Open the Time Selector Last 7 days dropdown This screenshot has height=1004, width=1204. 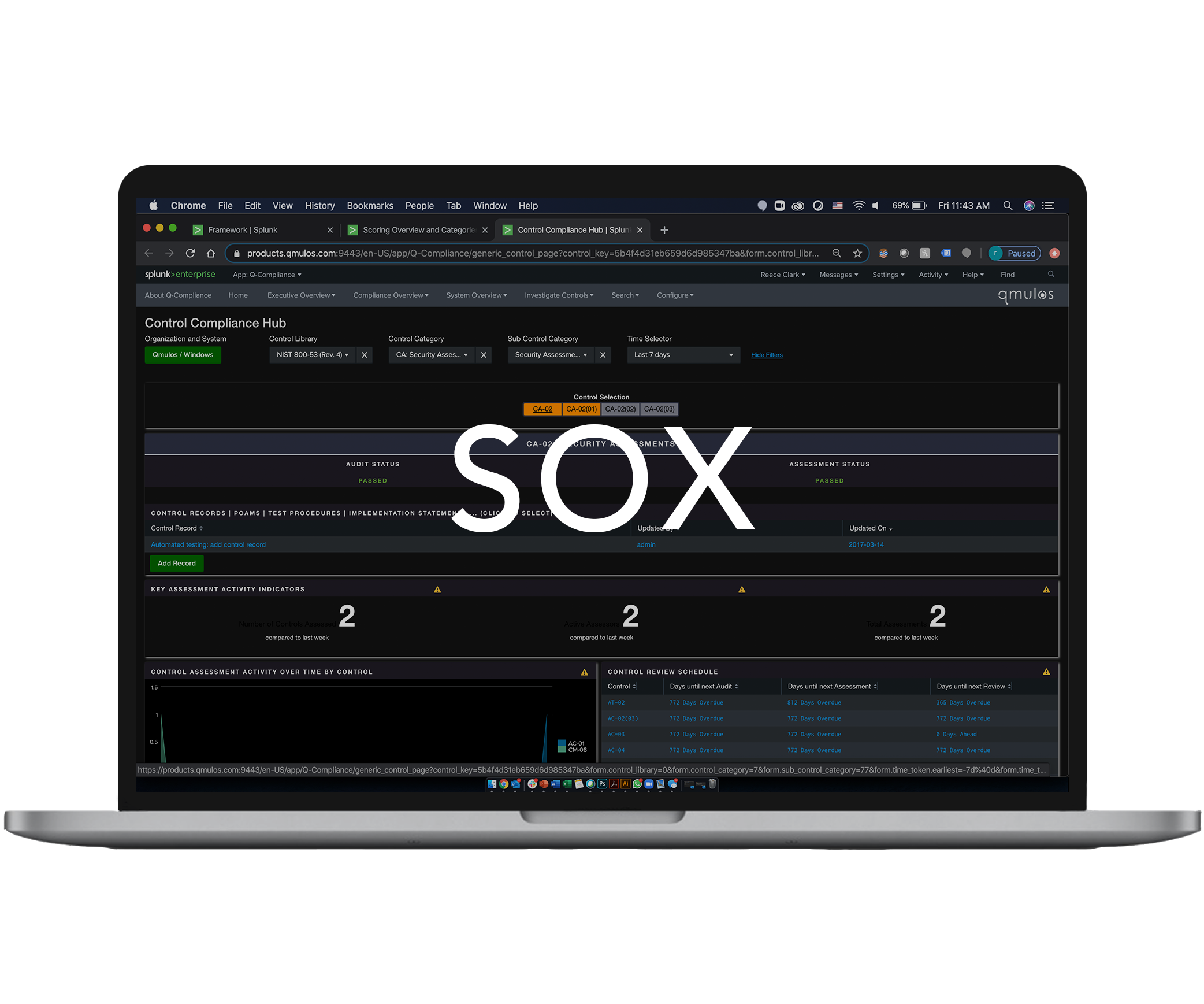(x=683, y=355)
